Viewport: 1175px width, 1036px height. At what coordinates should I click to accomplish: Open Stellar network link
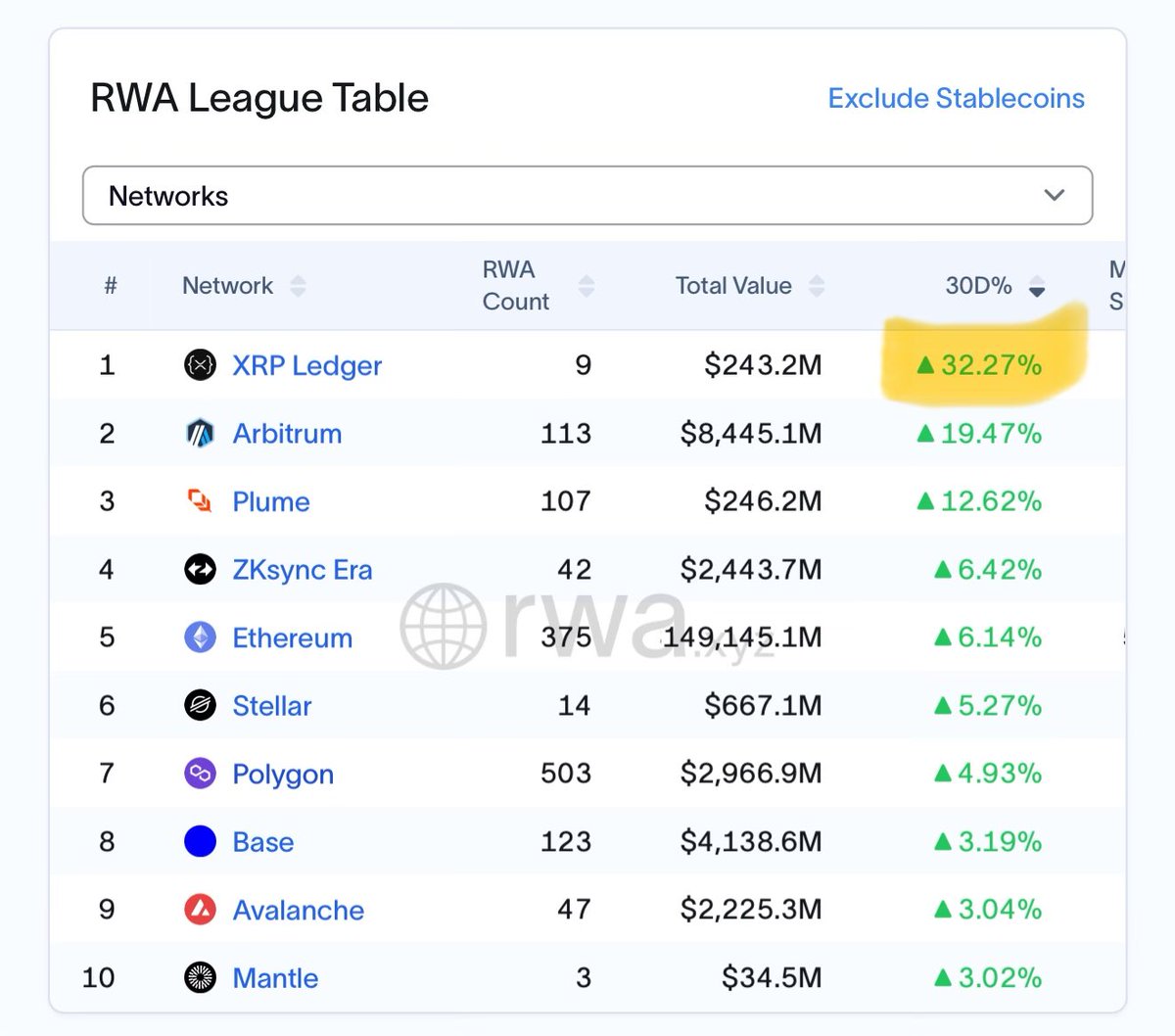(272, 705)
